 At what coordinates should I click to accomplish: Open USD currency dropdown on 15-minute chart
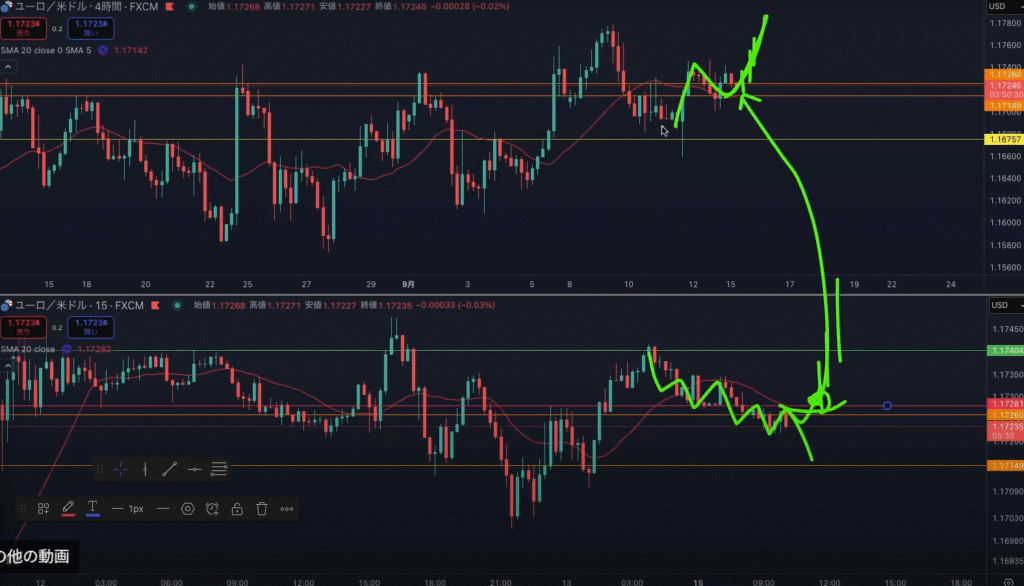1006,305
